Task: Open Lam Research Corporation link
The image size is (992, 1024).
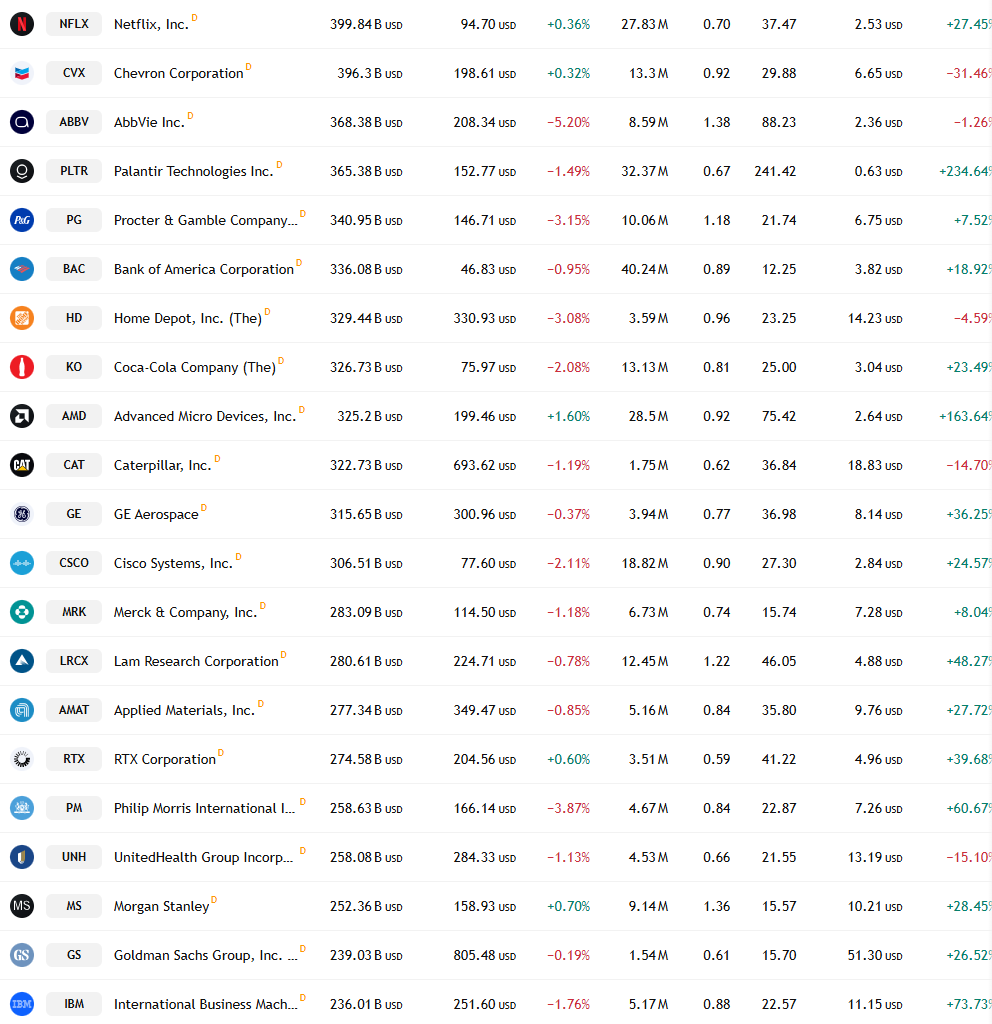Action: coord(196,661)
